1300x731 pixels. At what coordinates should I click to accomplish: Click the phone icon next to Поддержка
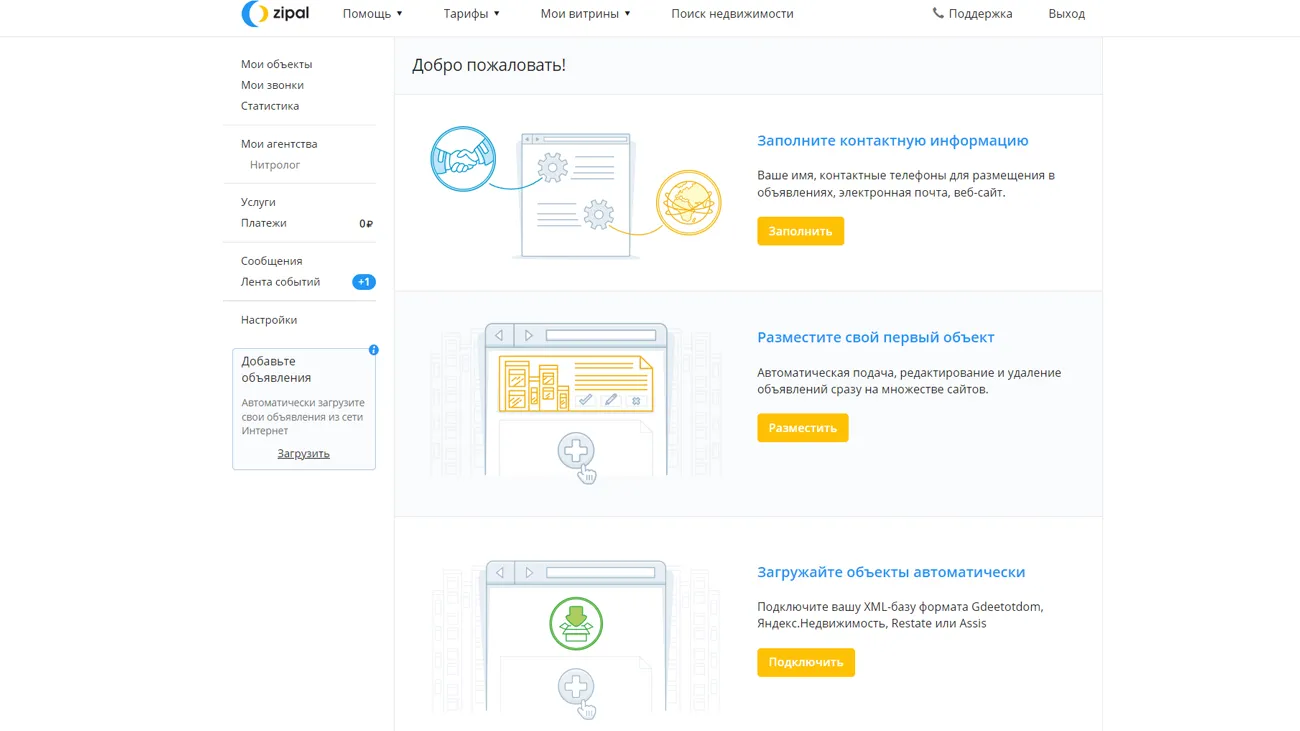937,14
